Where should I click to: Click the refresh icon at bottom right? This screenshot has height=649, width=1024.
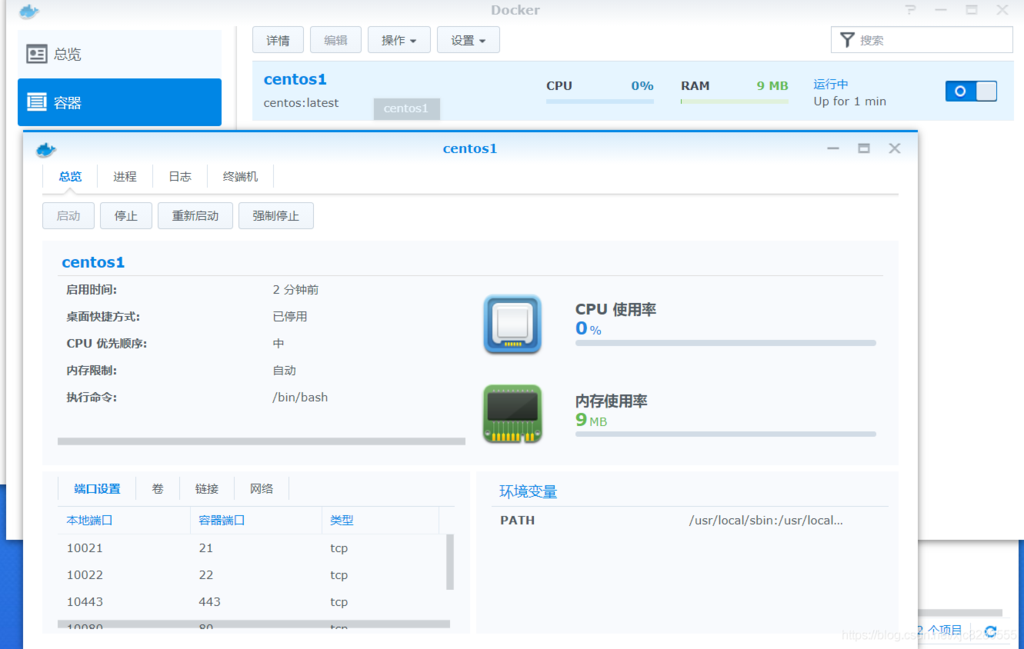point(991,631)
